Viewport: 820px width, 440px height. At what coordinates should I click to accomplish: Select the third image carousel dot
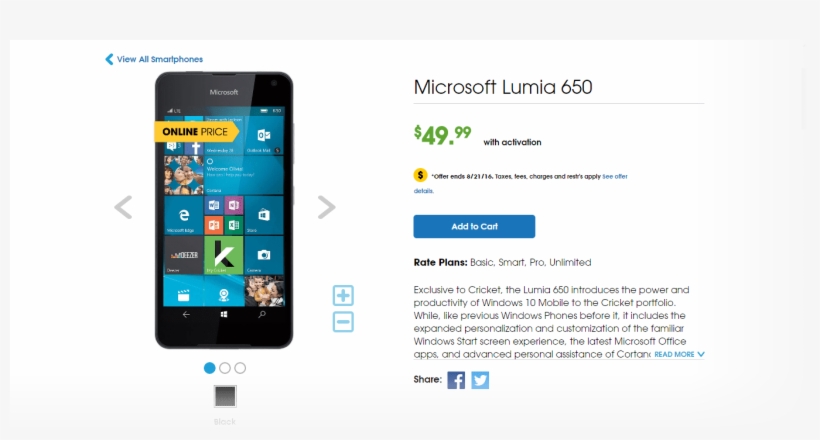pos(240,368)
